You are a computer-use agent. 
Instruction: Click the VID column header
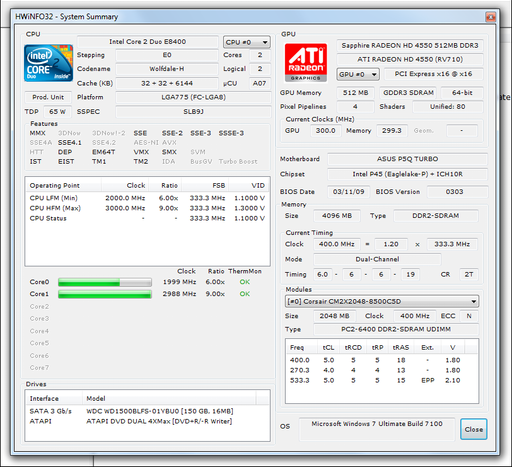coord(249,185)
